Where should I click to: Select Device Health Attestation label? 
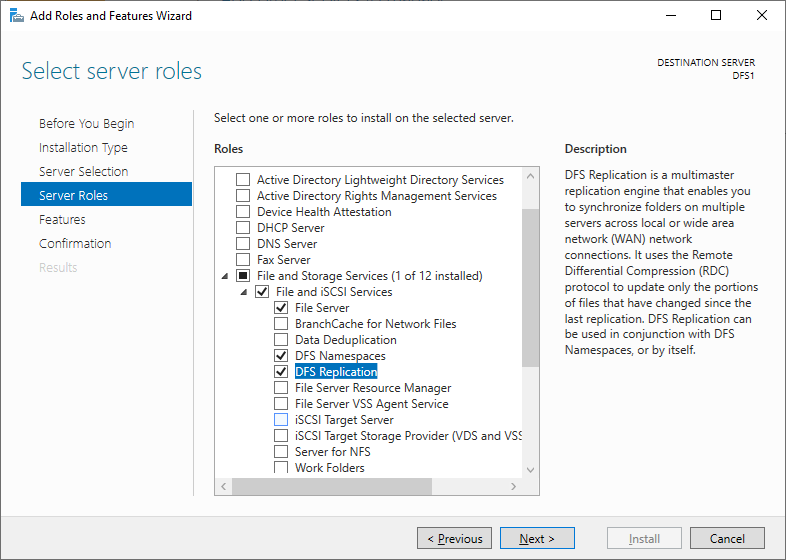[324, 212]
